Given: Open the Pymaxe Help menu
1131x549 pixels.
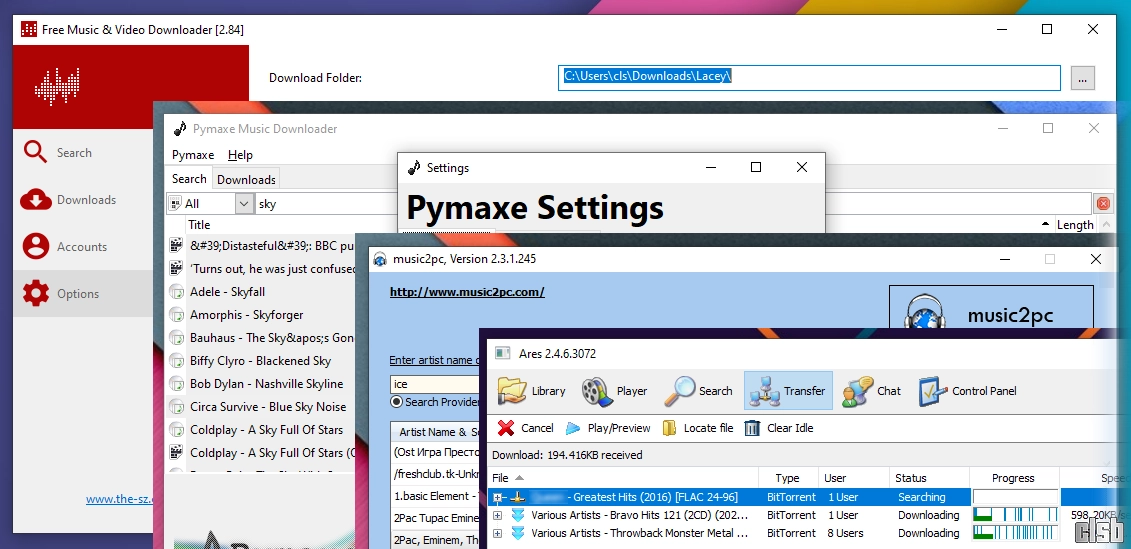Looking at the screenshot, I should [240, 155].
